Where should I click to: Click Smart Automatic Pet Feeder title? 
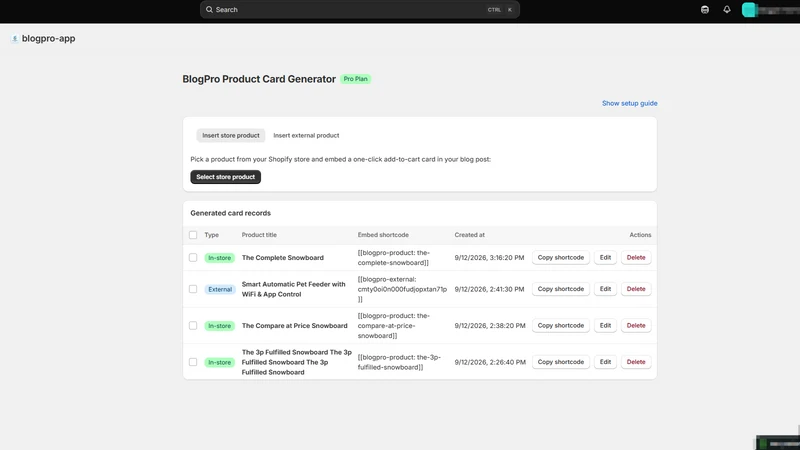pyautogui.click(x=293, y=289)
